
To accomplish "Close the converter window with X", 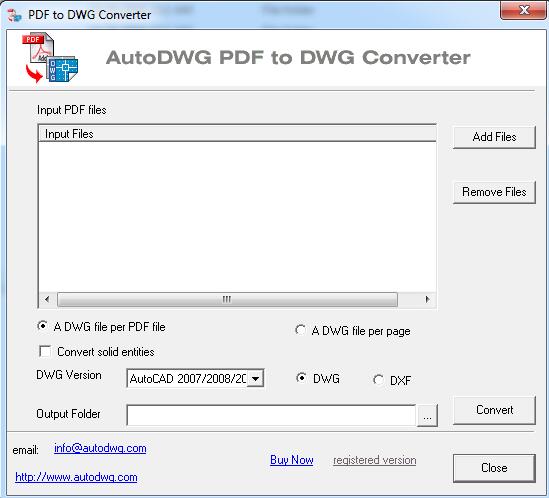I will 524,10.
